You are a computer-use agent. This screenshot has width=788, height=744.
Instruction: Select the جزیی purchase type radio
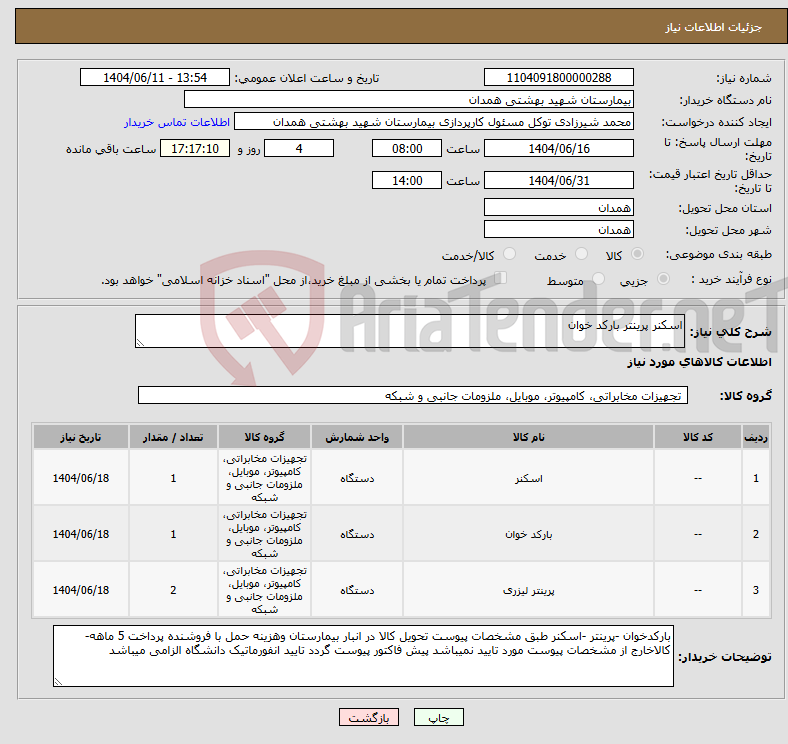tap(663, 278)
